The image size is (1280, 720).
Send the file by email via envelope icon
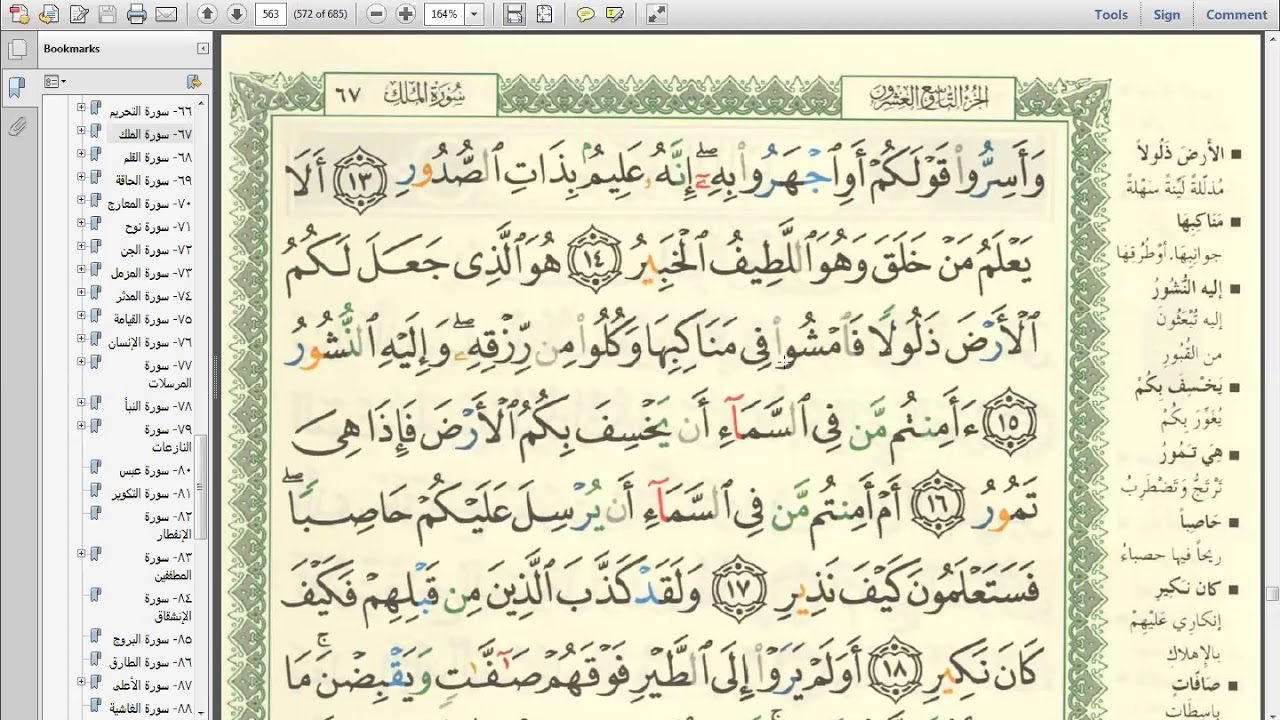click(x=166, y=14)
